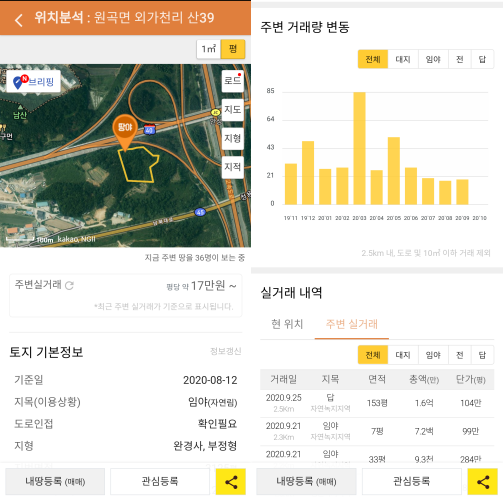Tap the 19'12 chart bar
The image size is (503, 500).
click(308, 173)
